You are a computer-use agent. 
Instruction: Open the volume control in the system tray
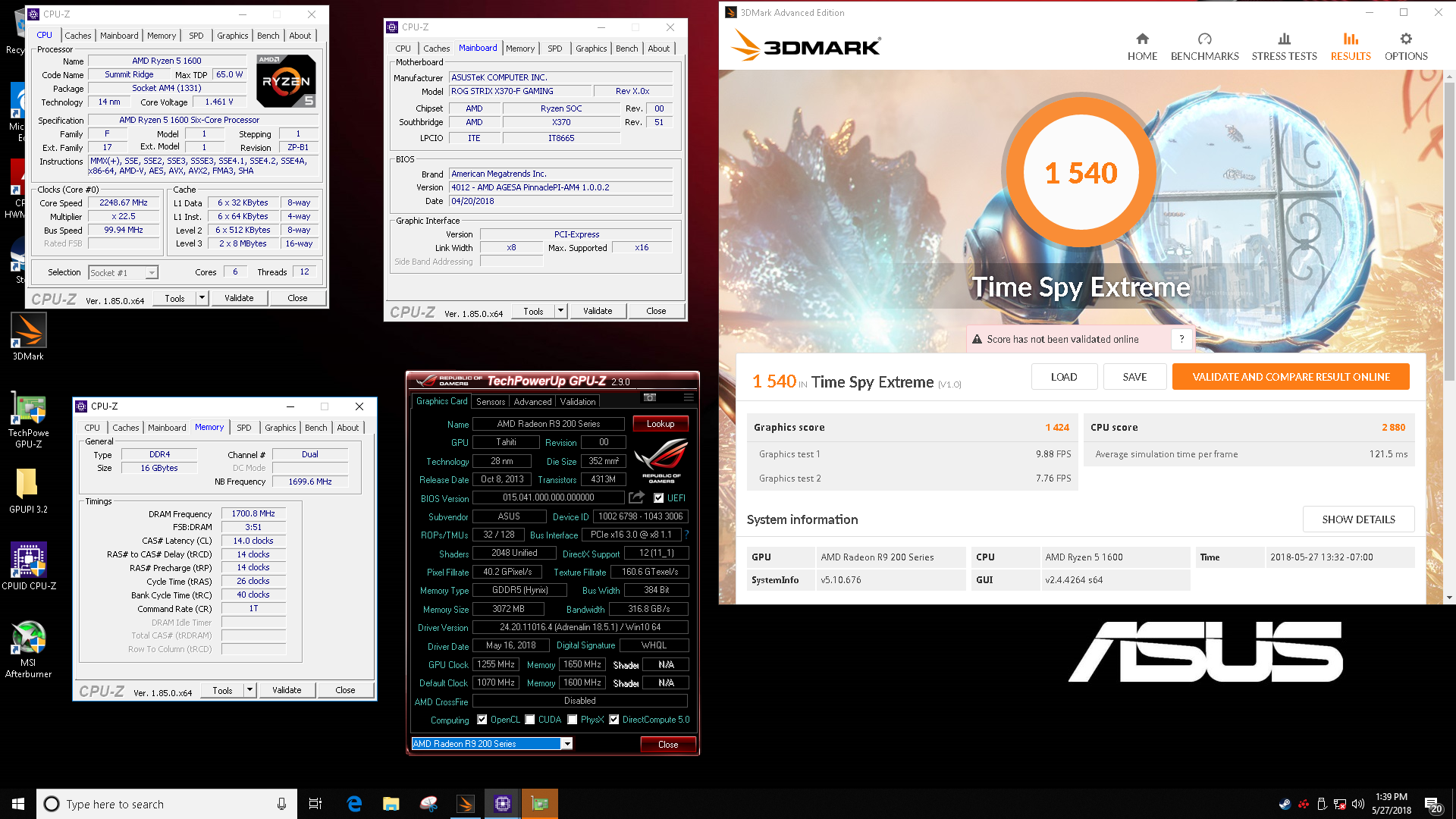click(x=1358, y=804)
